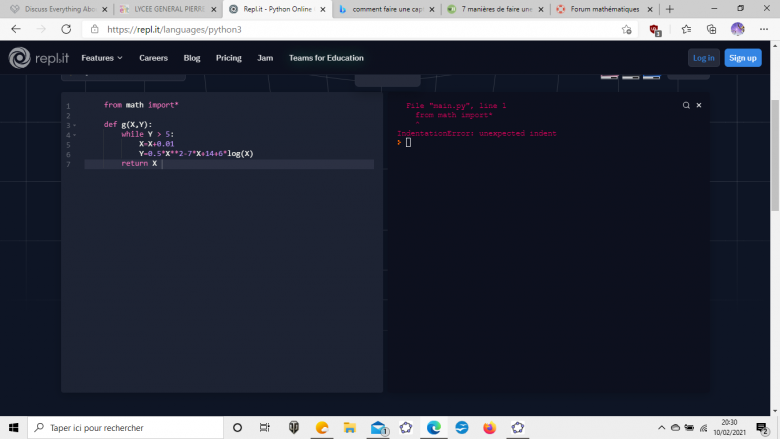780x439 pixels.
Task: Switch to the LYCEE GENERAL PIERRE tab
Action: pyautogui.click(x=163, y=9)
